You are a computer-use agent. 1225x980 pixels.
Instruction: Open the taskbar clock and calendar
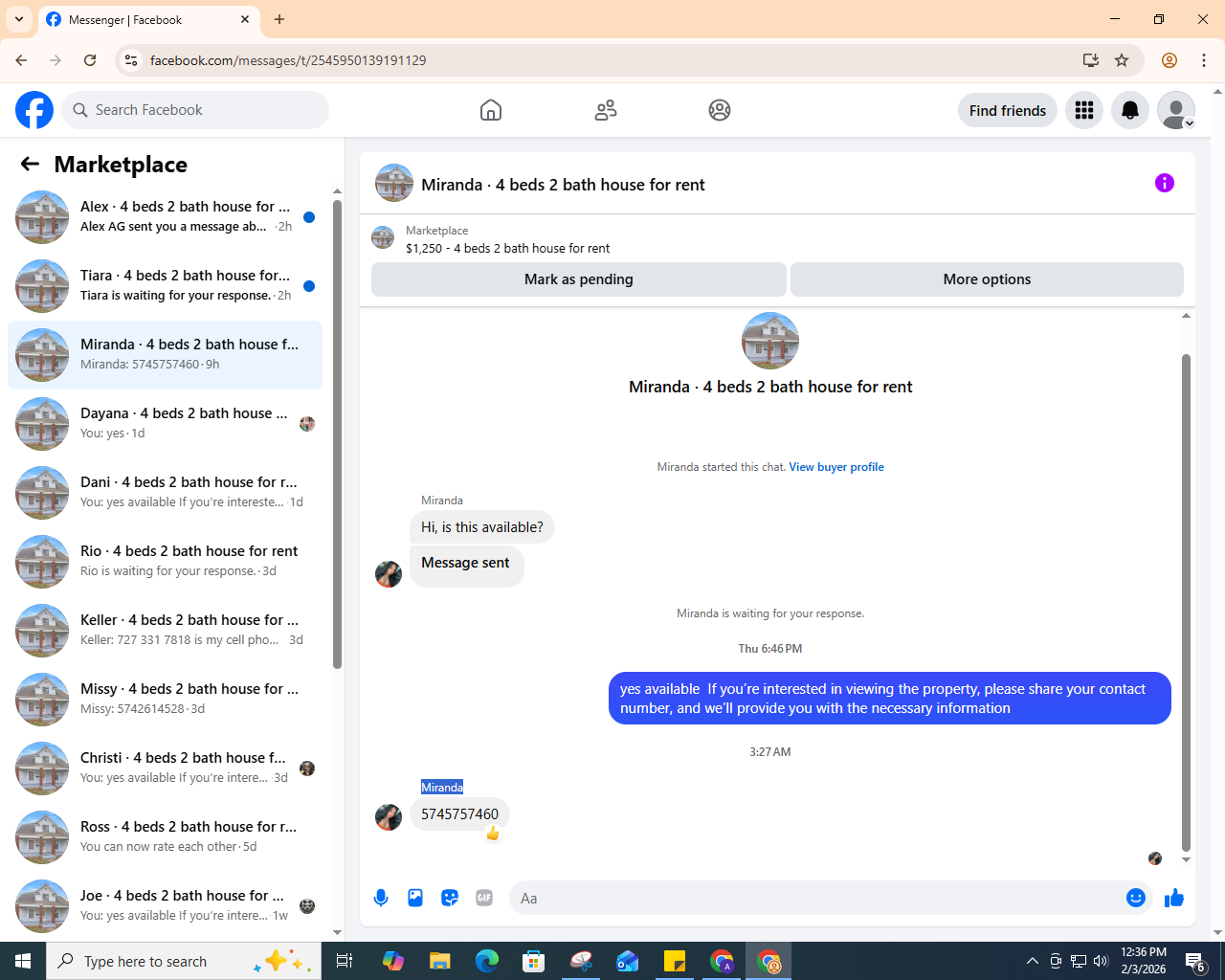(1144, 961)
